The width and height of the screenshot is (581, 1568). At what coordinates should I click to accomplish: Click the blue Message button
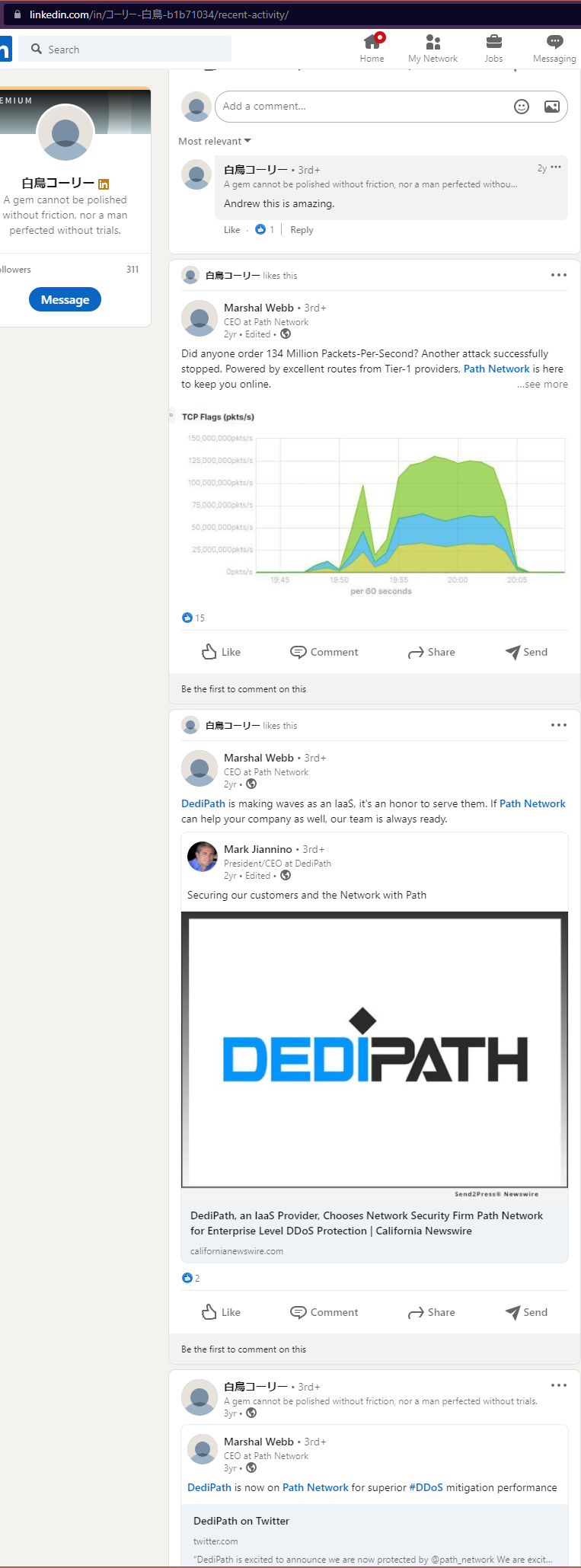(65, 300)
